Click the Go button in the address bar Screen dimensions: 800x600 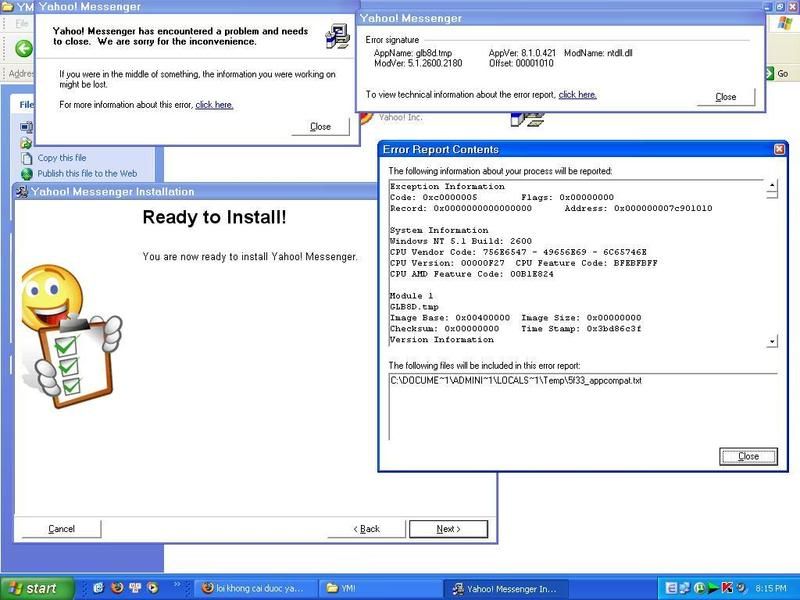tap(777, 73)
